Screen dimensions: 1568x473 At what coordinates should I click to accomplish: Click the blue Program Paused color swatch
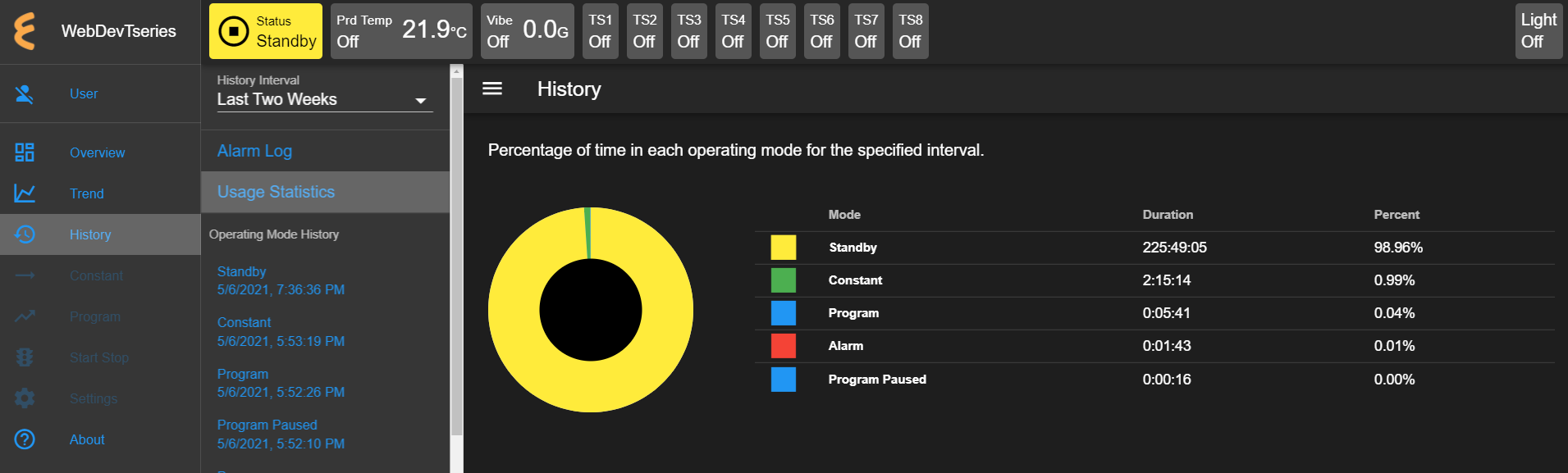point(784,380)
